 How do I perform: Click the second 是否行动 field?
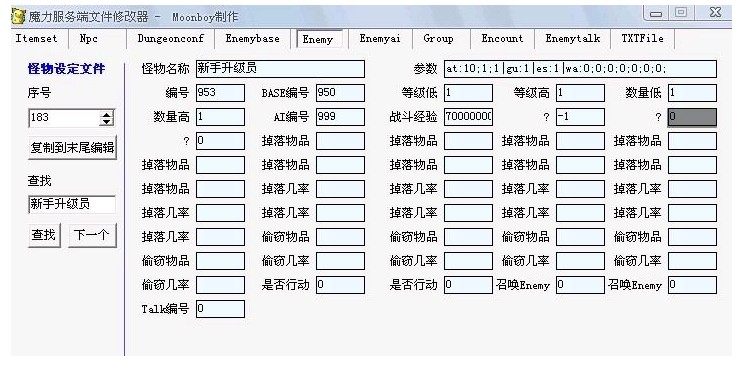pyautogui.click(x=468, y=285)
